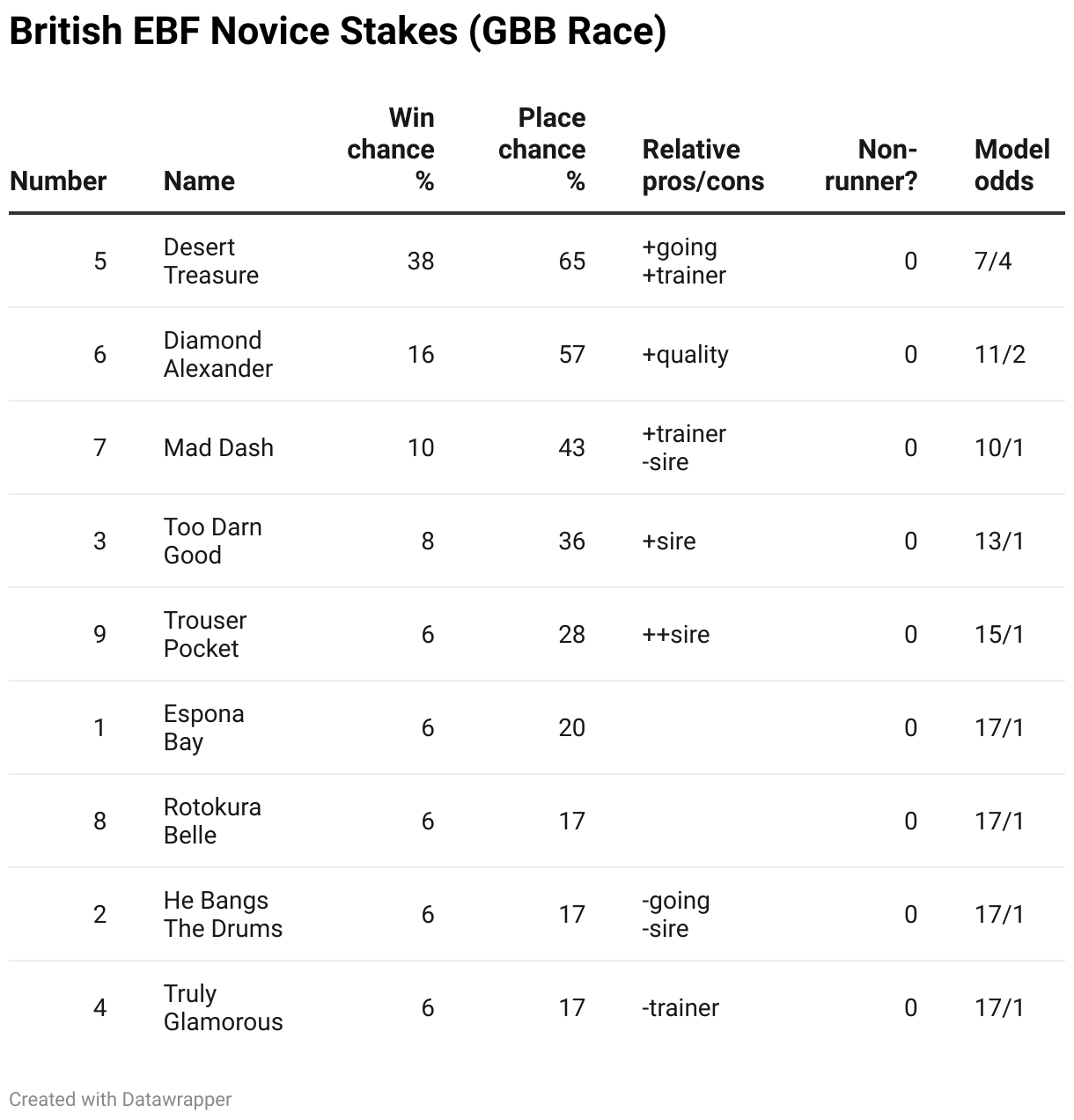Select the Trouser Pocket name cell
Viewport: 1074px width, 1120px height.
pos(205,635)
